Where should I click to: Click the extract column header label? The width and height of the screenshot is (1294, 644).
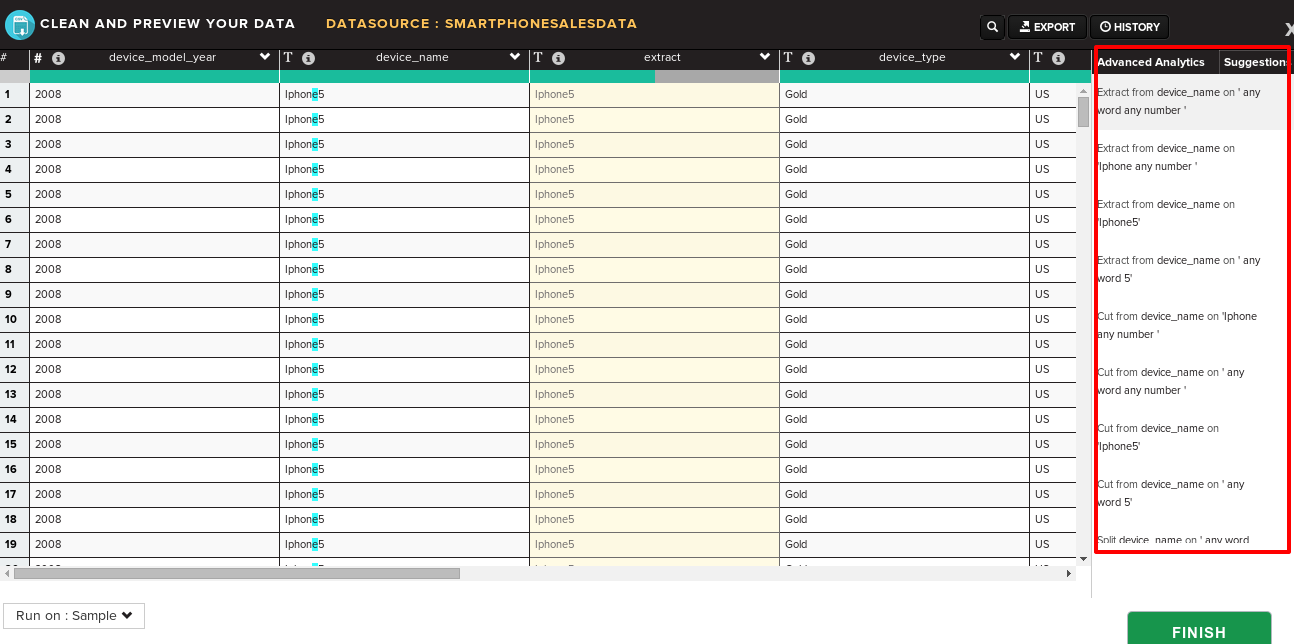point(662,57)
